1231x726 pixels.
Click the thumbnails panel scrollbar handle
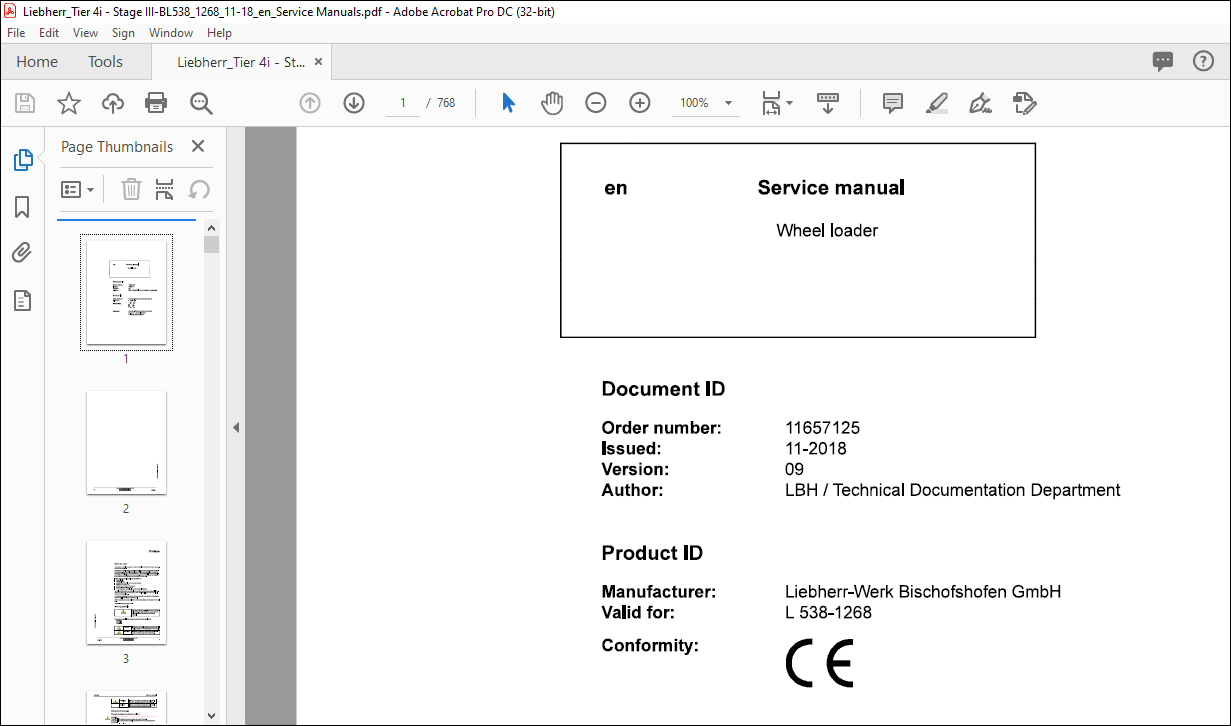pyautogui.click(x=211, y=244)
